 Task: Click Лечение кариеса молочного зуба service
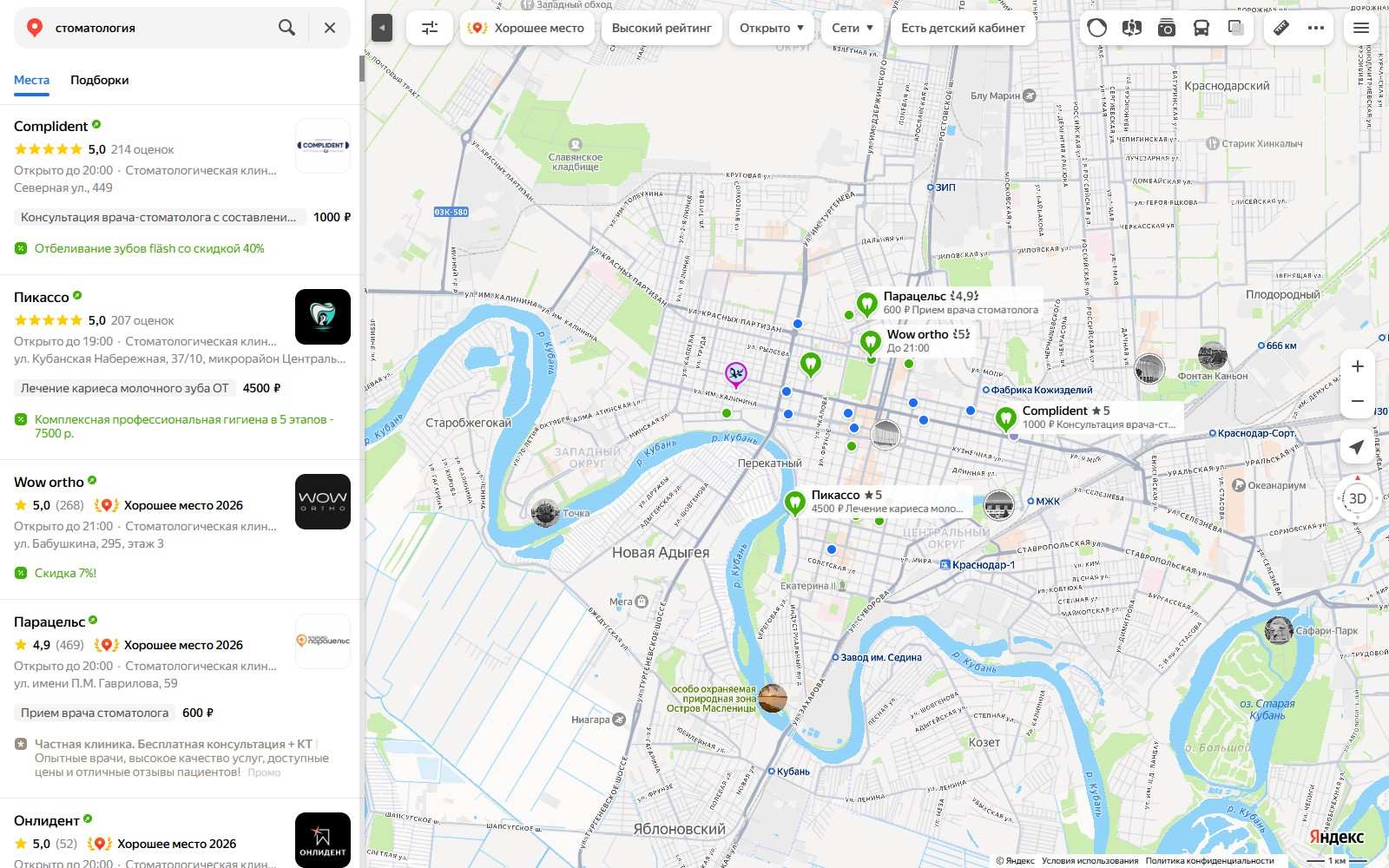125,388
